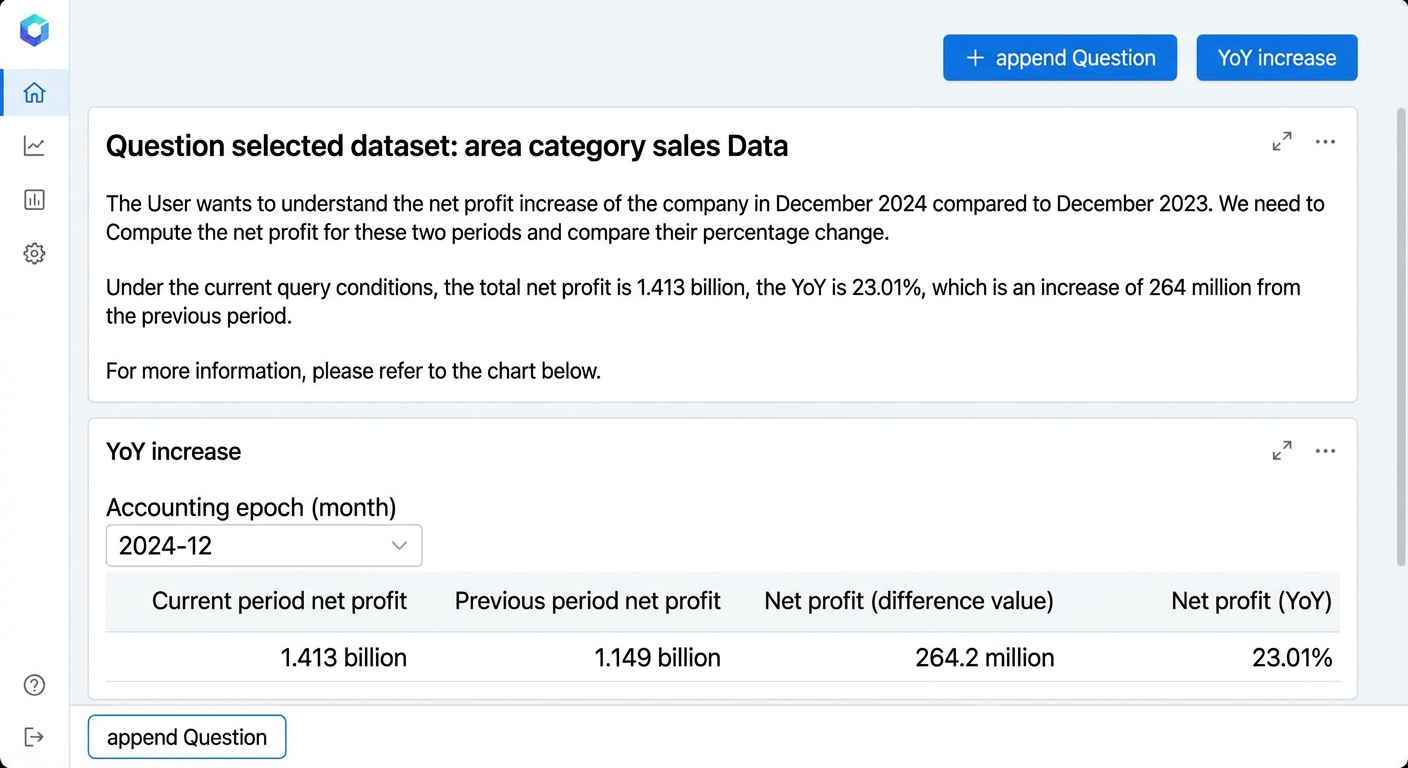Image resolution: width=1408 pixels, height=768 pixels.
Task: Click the Current period net profit header
Action: tap(279, 601)
